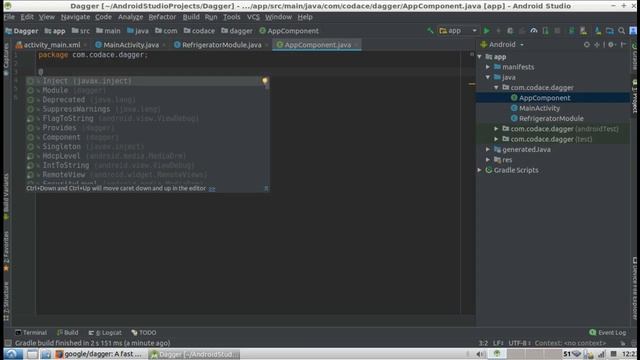Open the File menu
This screenshot has width=640, height=360.
click(x=9, y=17)
